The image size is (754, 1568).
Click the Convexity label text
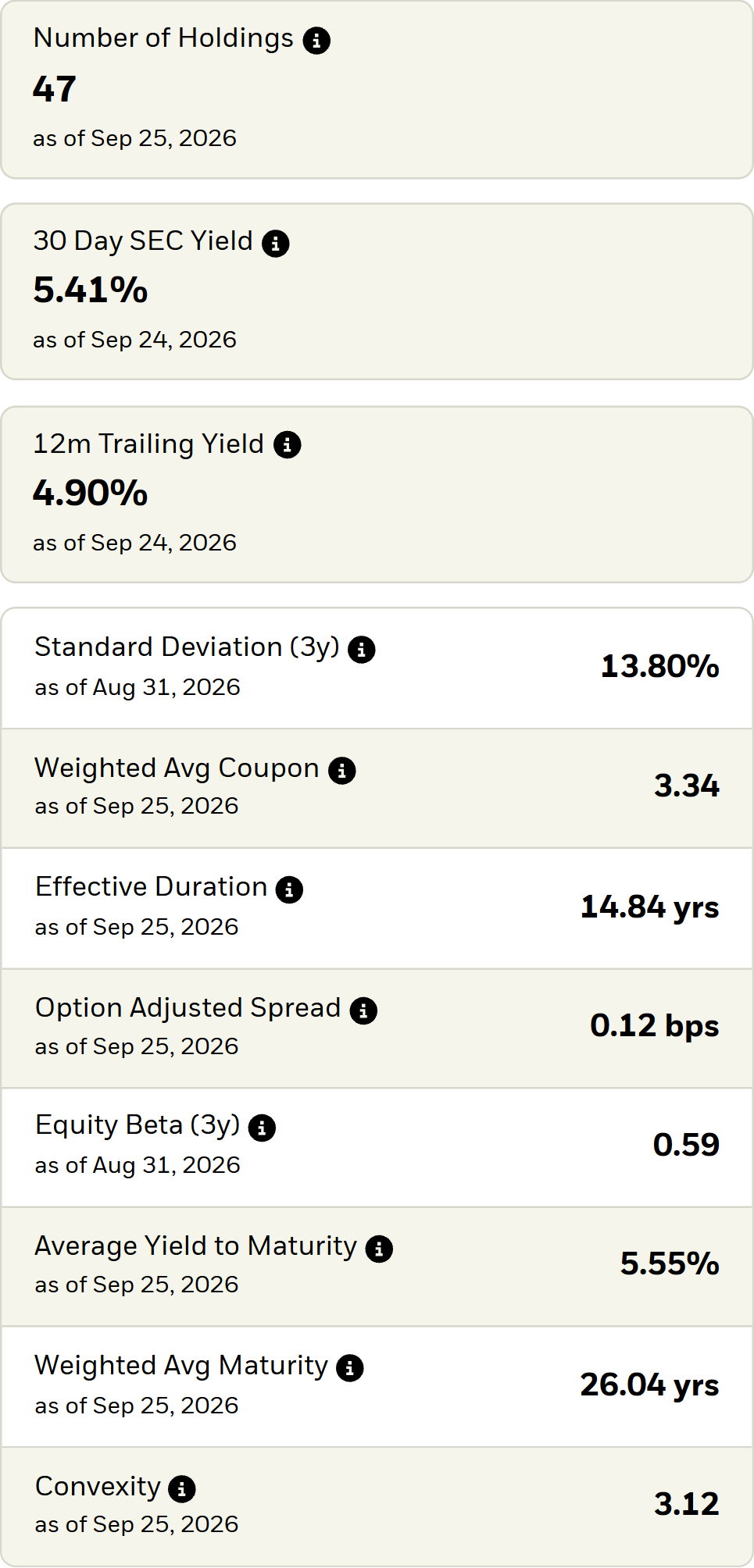point(98,1486)
